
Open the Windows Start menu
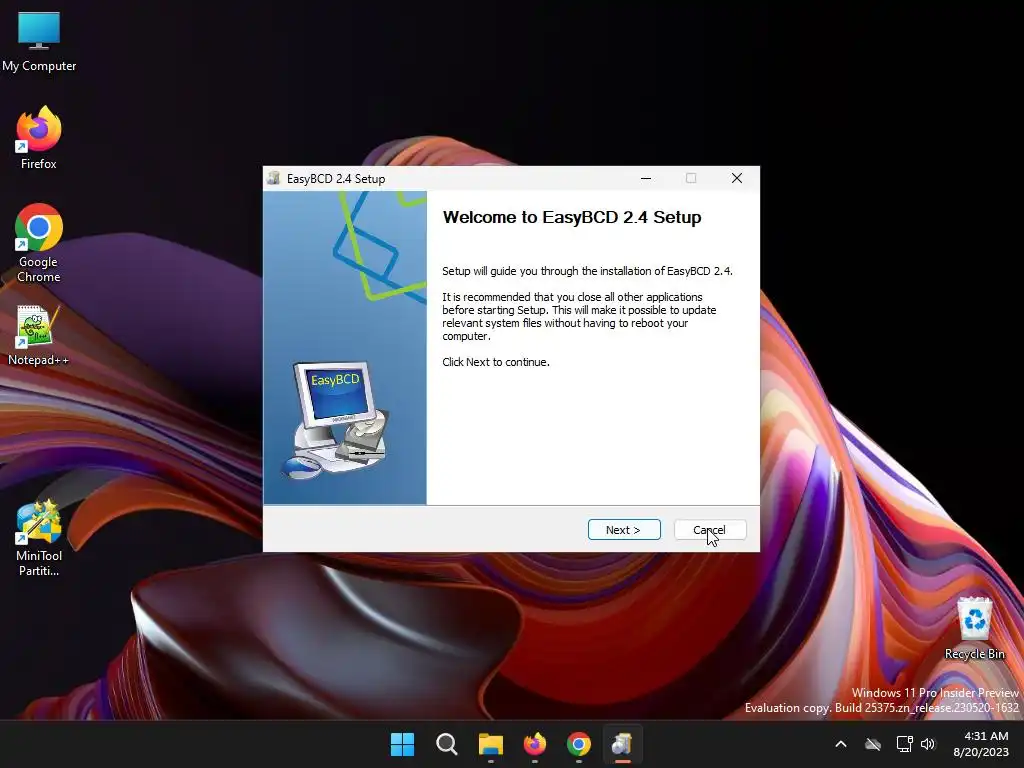point(402,744)
